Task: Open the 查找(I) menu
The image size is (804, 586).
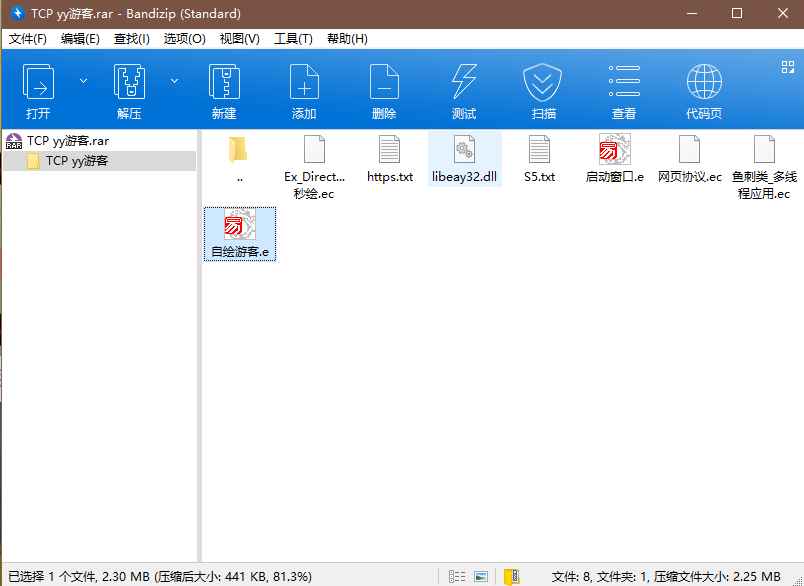Action: click(x=132, y=39)
